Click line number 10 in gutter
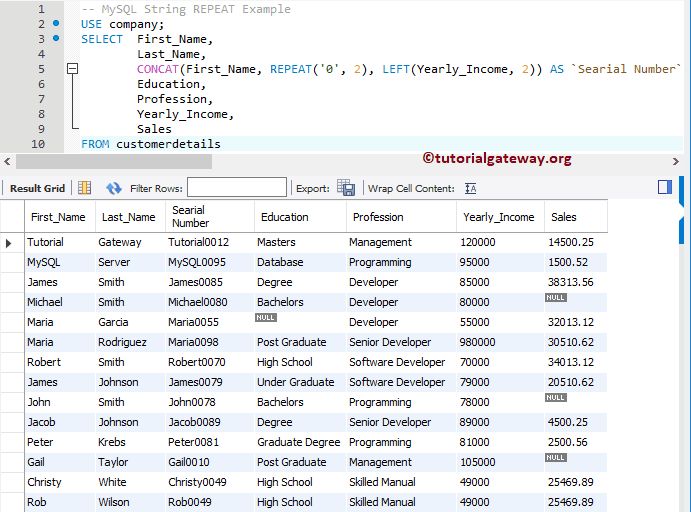 [38, 144]
